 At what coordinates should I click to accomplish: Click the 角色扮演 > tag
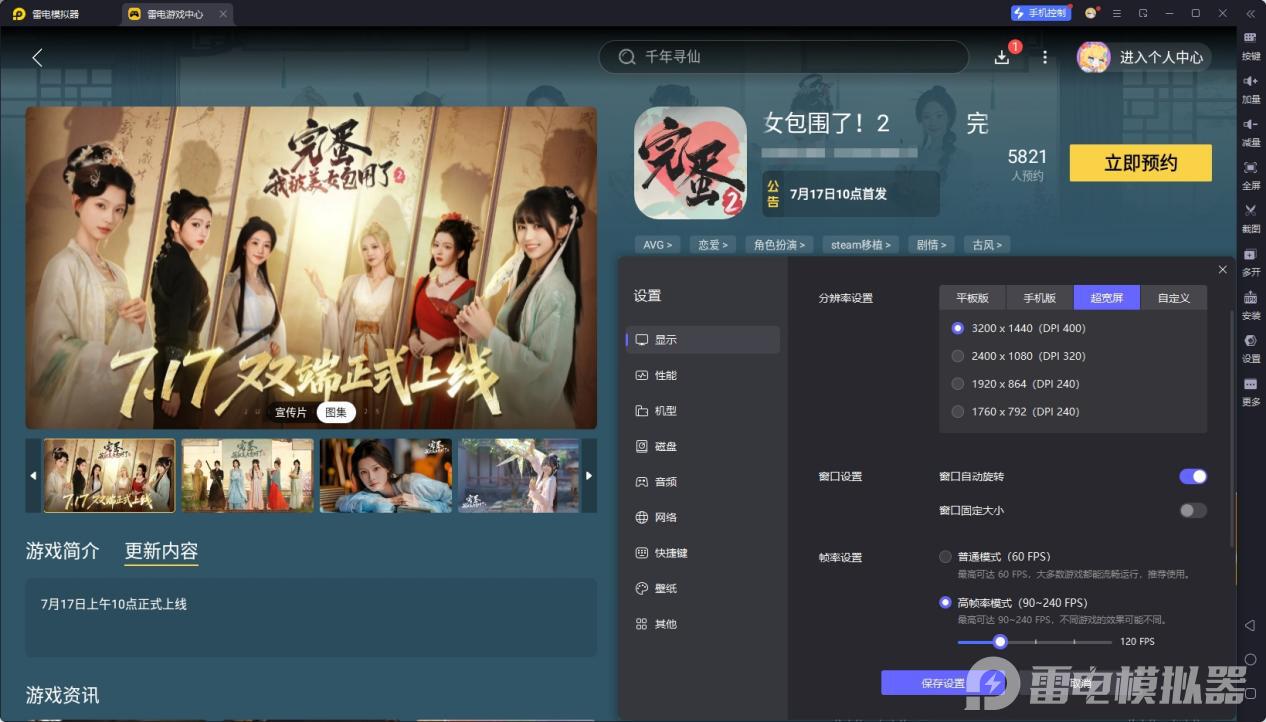781,244
